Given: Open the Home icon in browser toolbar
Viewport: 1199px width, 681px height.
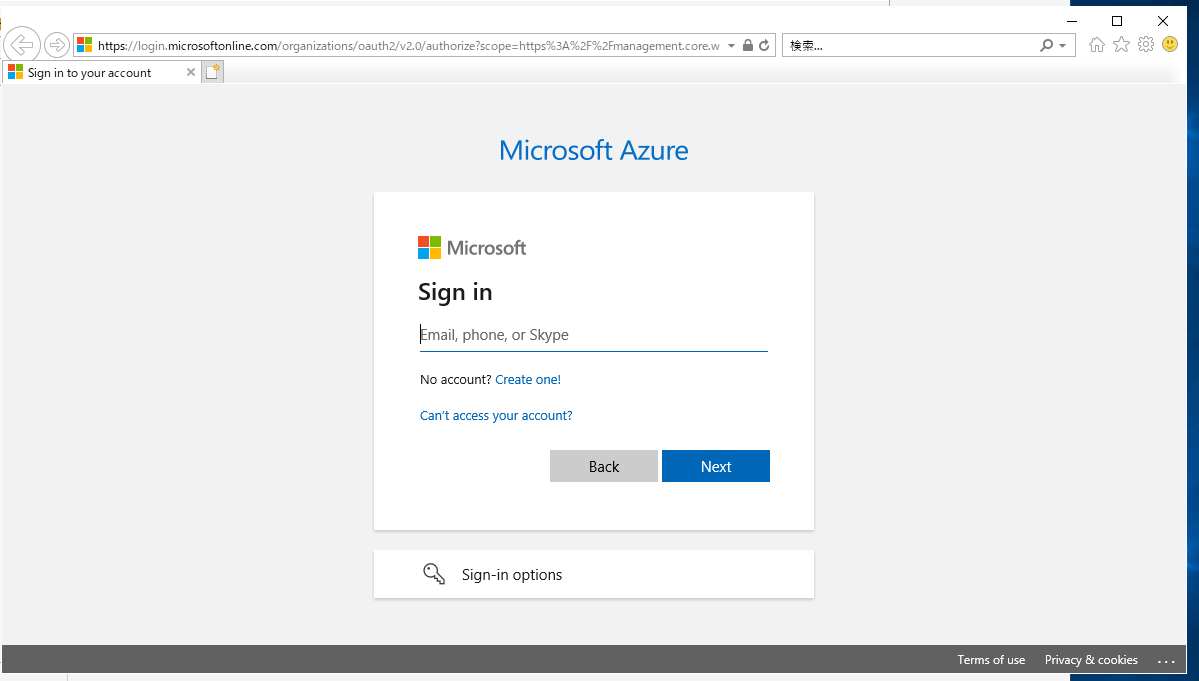Looking at the screenshot, I should (1097, 44).
